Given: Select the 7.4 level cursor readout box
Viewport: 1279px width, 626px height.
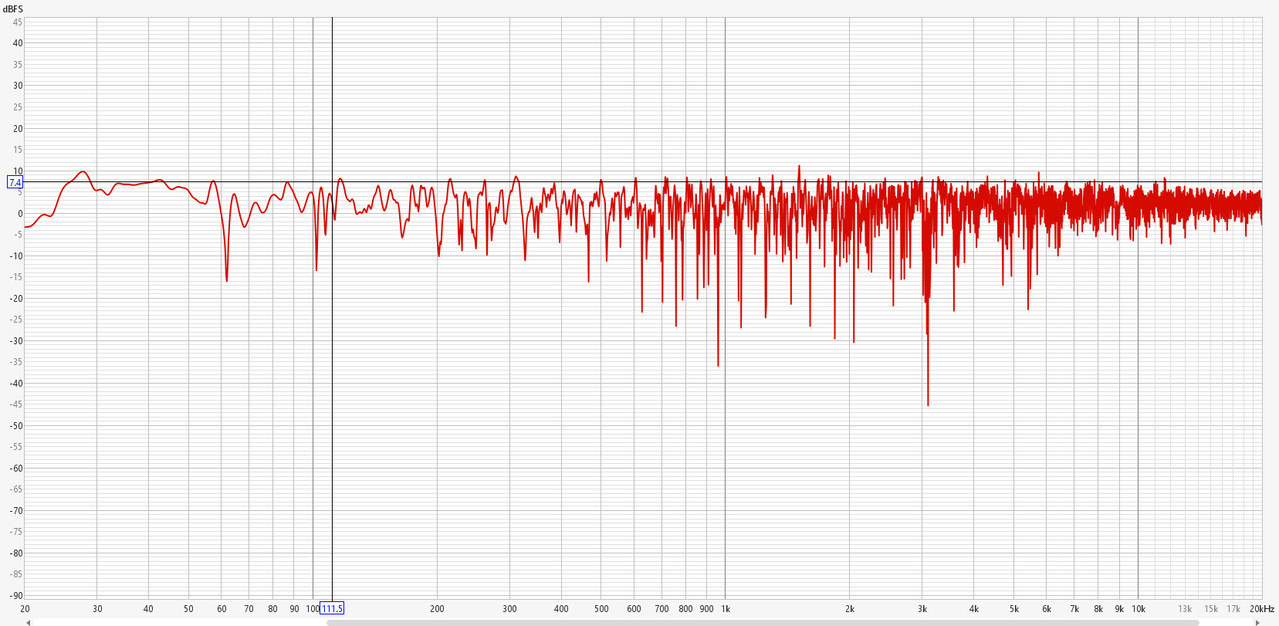Looking at the screenshot, I should pyautogui.click(x=15, y=182).
